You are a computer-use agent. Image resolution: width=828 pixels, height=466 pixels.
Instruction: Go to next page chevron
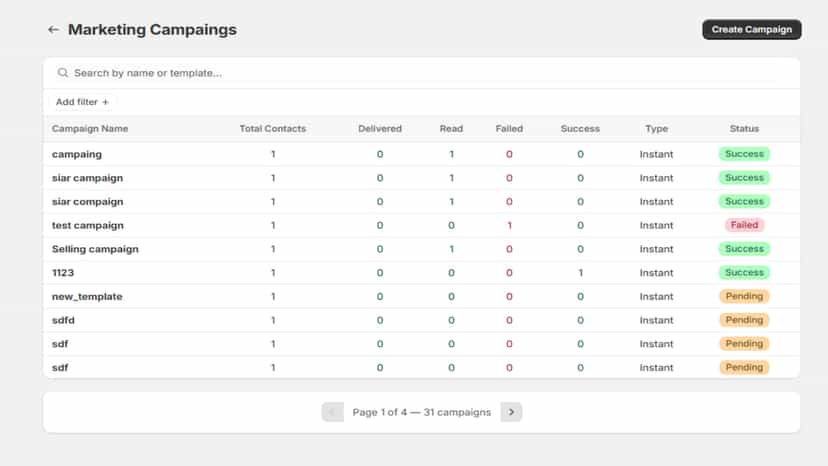511,412
